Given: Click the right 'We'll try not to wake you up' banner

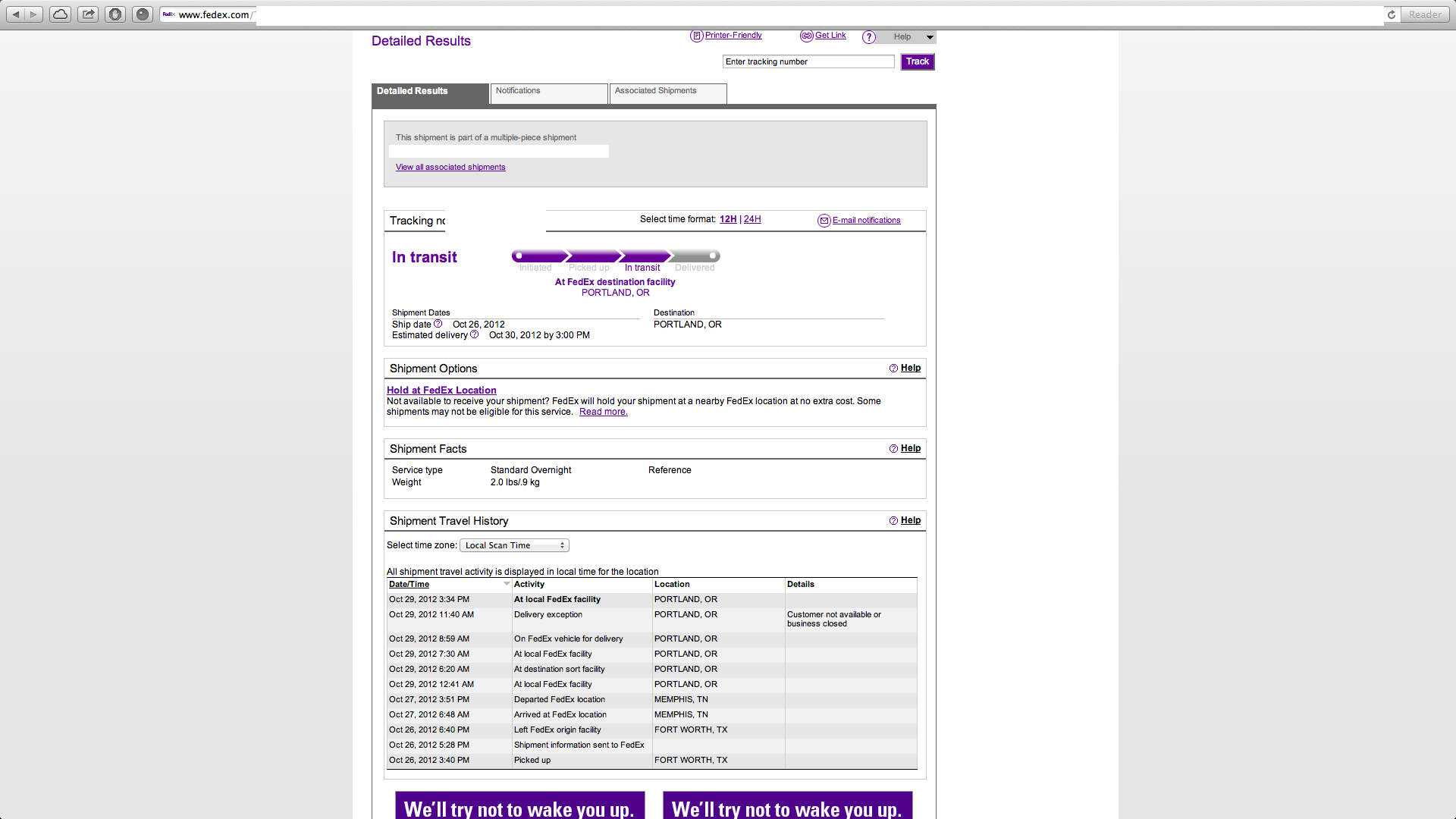Looking at the screenshot, I should pos(788,805).
